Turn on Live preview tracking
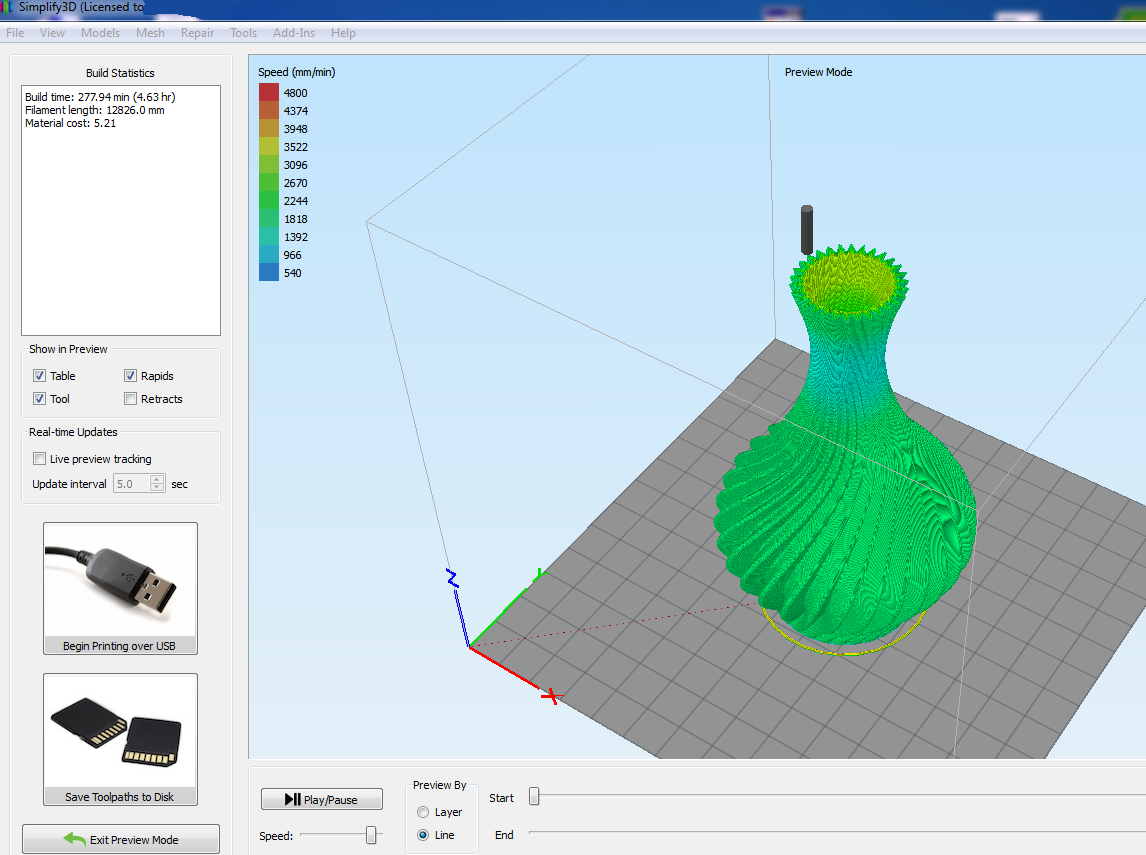The width and height of the screenshot is (1146, 855). (40, 459)
